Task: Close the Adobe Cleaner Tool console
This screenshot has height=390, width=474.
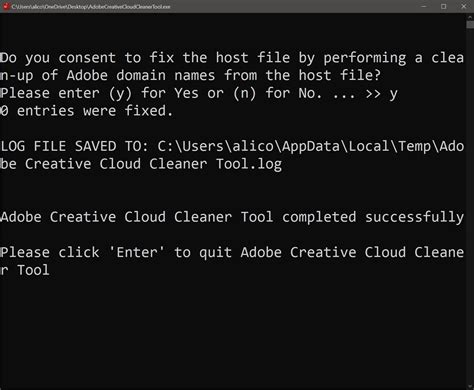Action: coord(464,6)
